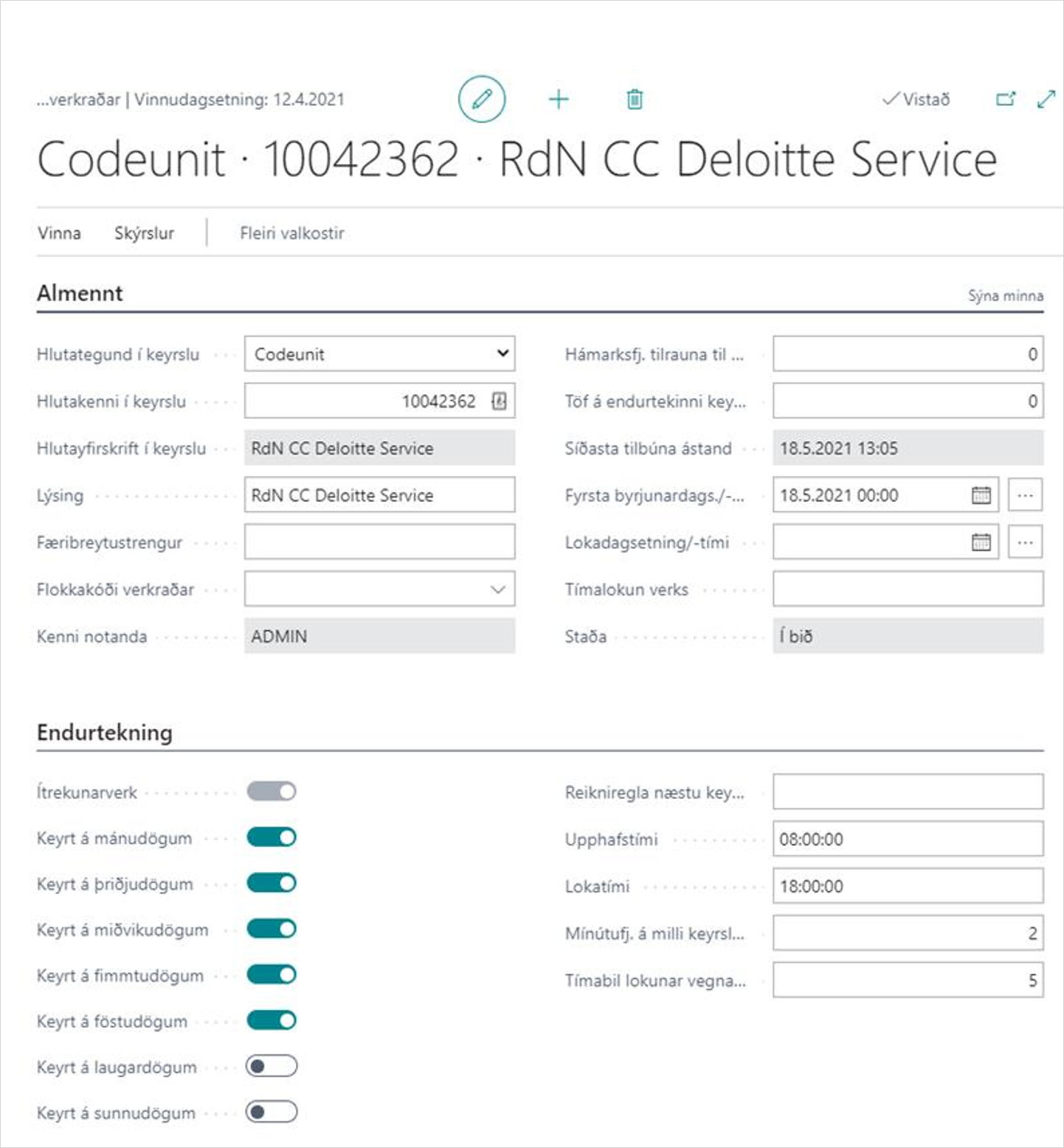Click Tímabil lokunar vegna... field
The image size is (1064, 1148).
(908, 981)
